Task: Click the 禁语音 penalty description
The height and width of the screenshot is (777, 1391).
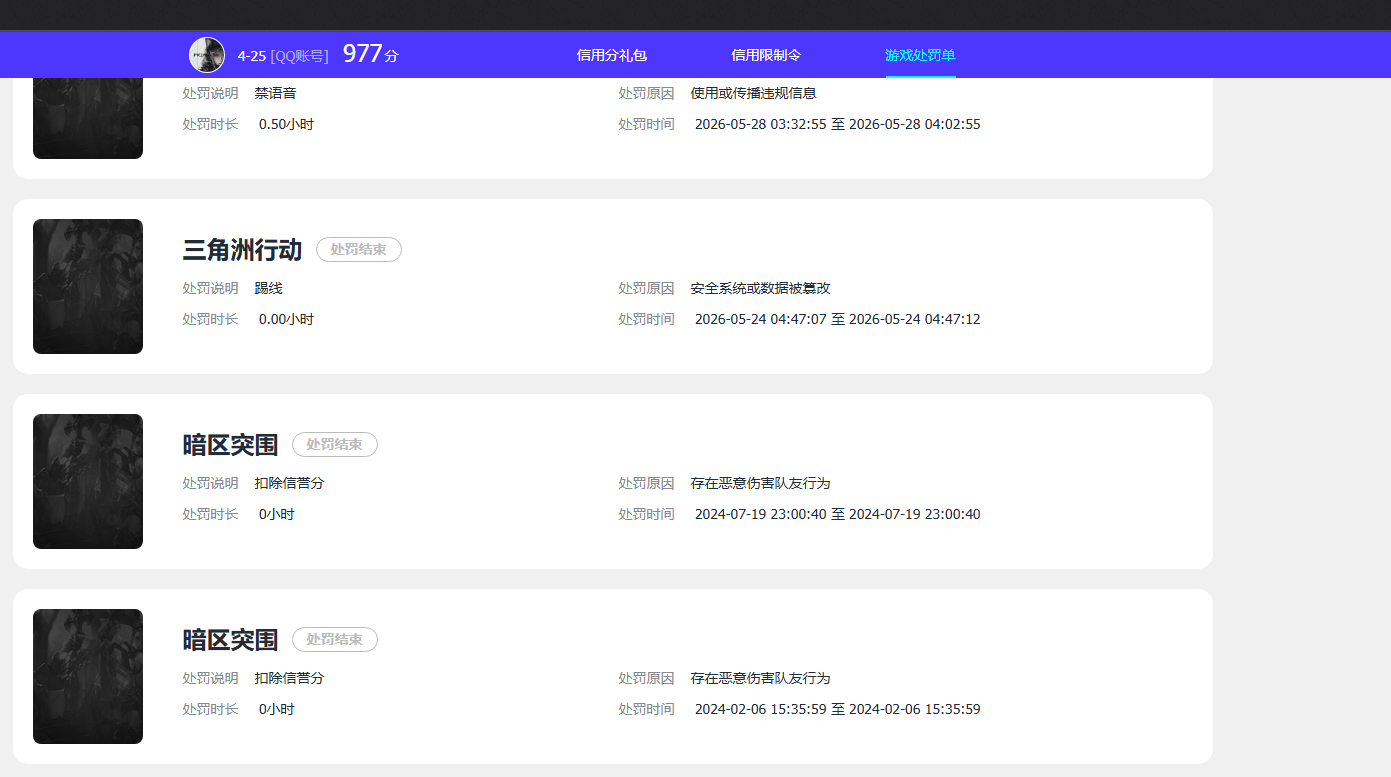Action: (275, 93)
